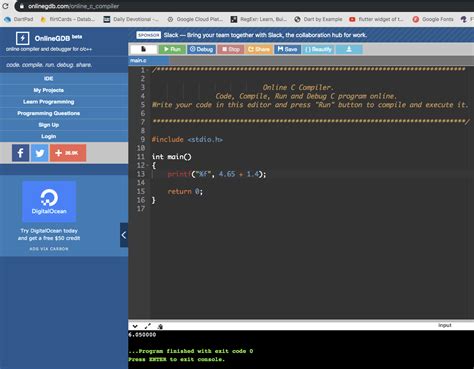Open the Google Fonts bookmark
The image size is (474, 369).
(433, 19)
